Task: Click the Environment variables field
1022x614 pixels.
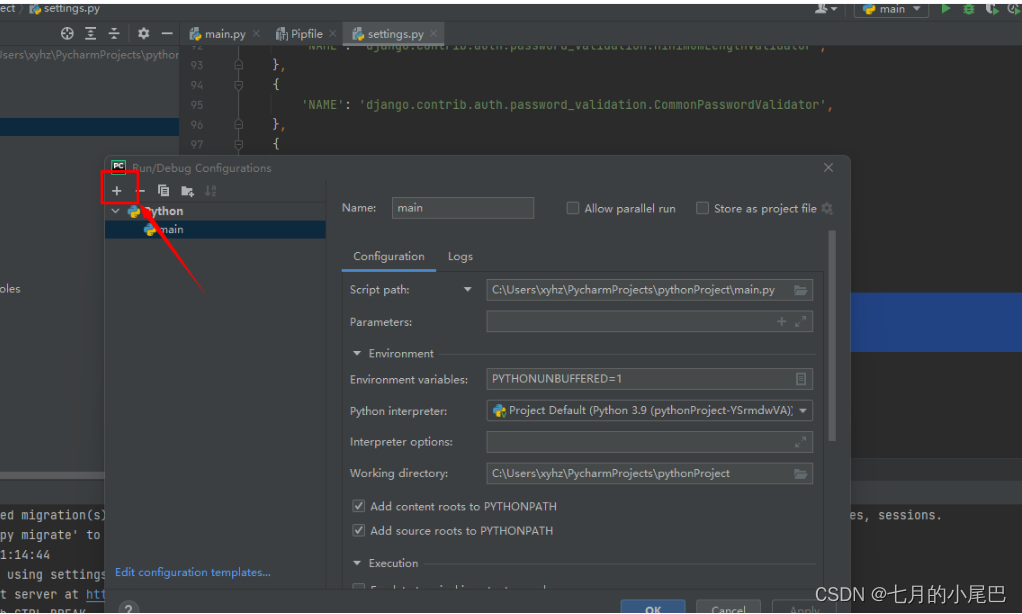Action: pyautogui.click(x=649, y=379)
